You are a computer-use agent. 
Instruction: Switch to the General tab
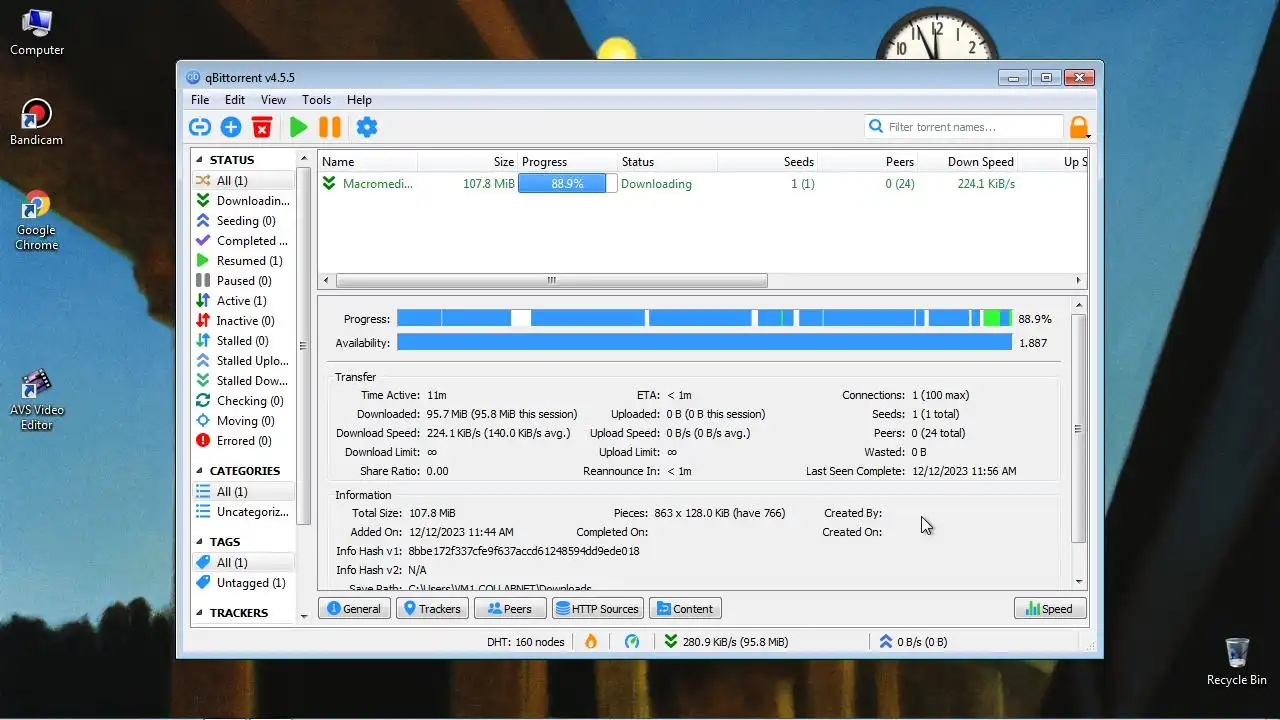[354, 609]
